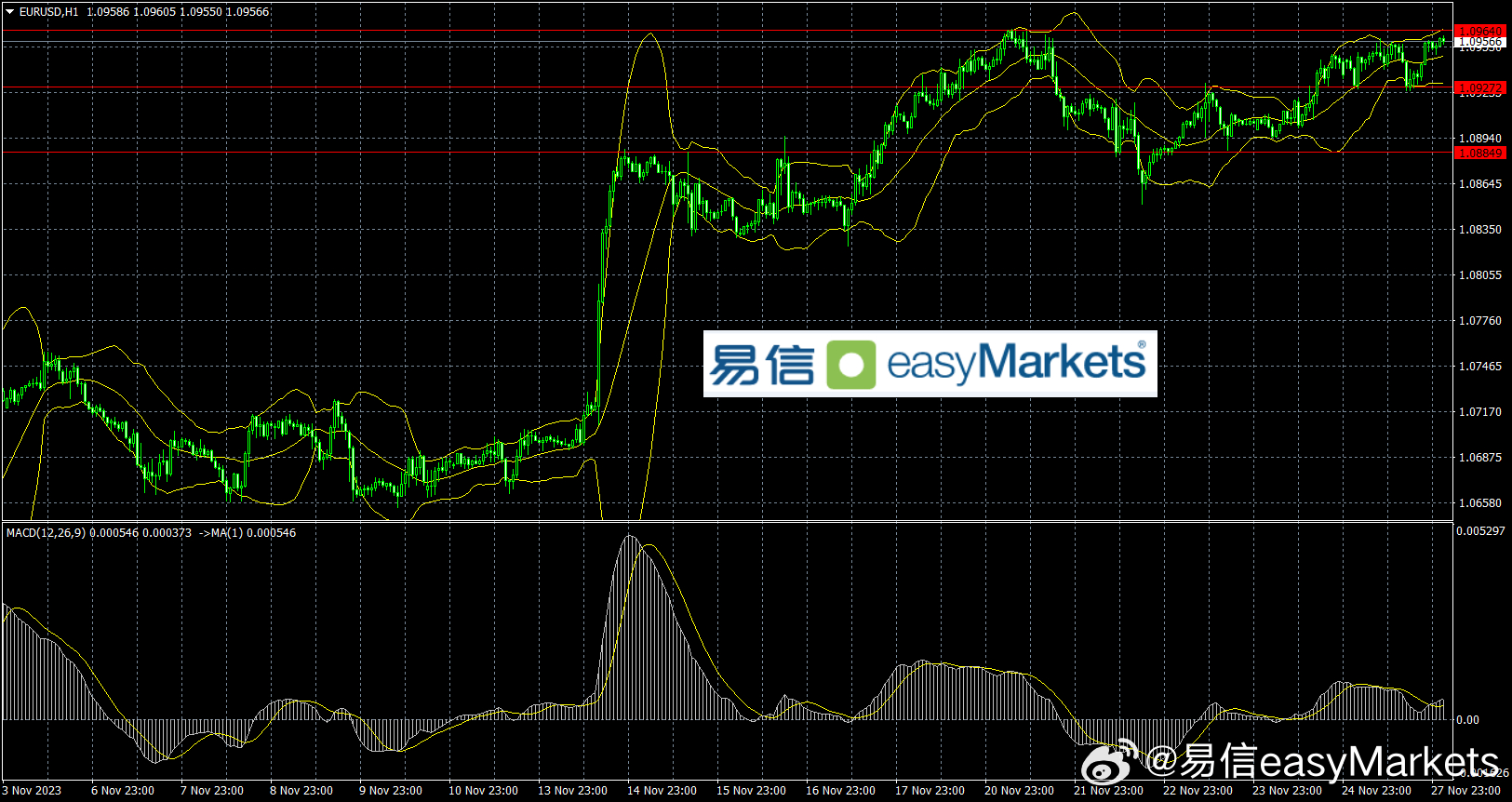The image size is (1512, 802).
Task: Click the 9 Nov 23:00 time label
Action: 391,791
